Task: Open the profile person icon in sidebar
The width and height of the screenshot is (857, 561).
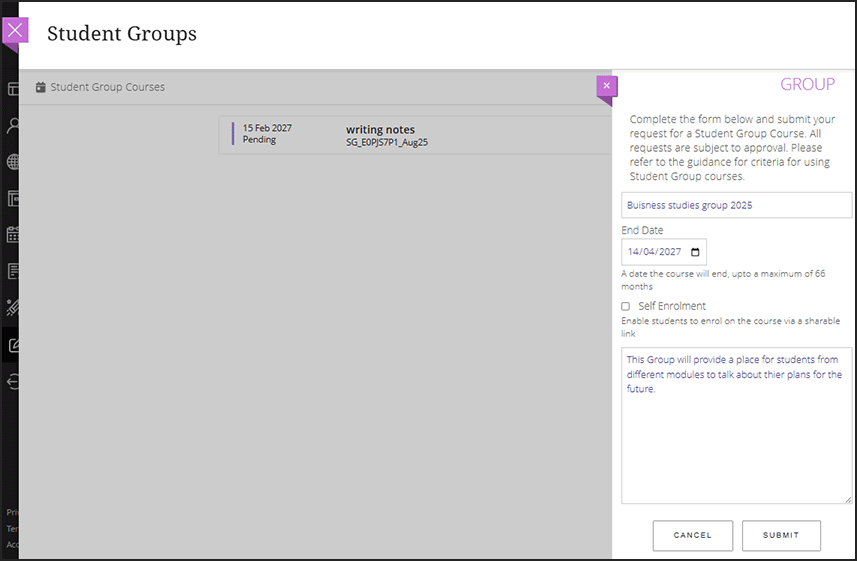Action: pyautogui.click(x=13, y=125)
